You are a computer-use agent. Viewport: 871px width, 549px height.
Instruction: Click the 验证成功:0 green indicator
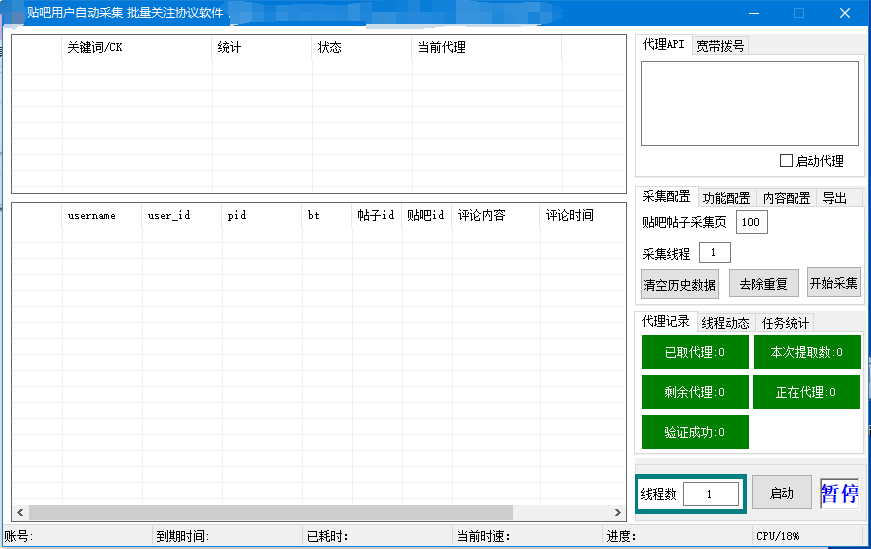click(695, 432)
